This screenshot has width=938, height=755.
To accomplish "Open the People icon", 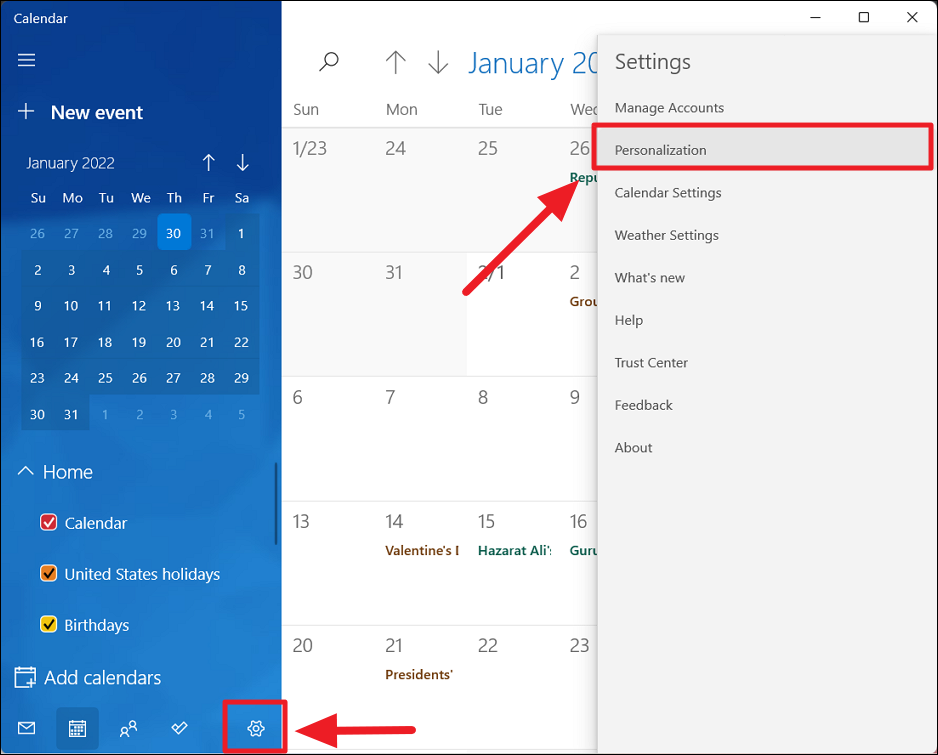I will point(128,729).
